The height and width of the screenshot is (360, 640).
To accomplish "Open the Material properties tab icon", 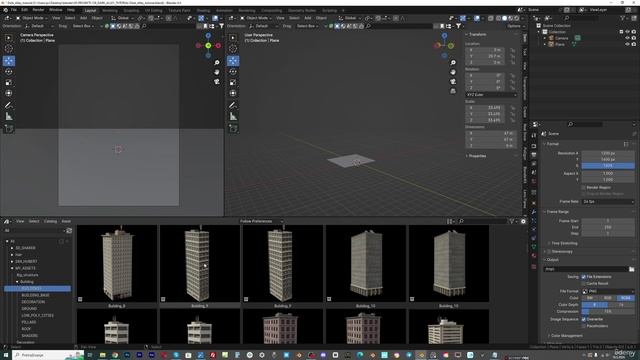I will 534,256.
